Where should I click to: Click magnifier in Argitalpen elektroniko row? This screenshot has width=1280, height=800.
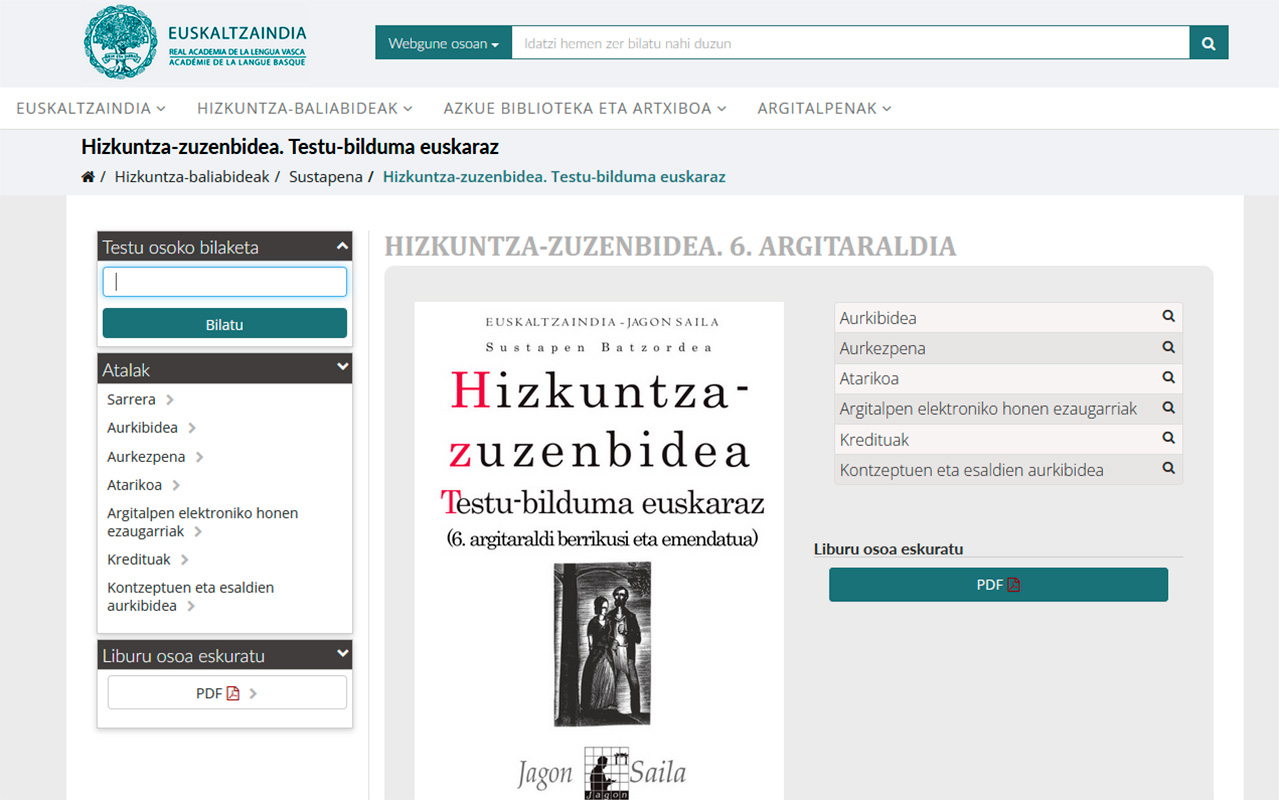tap(1168, 407)
